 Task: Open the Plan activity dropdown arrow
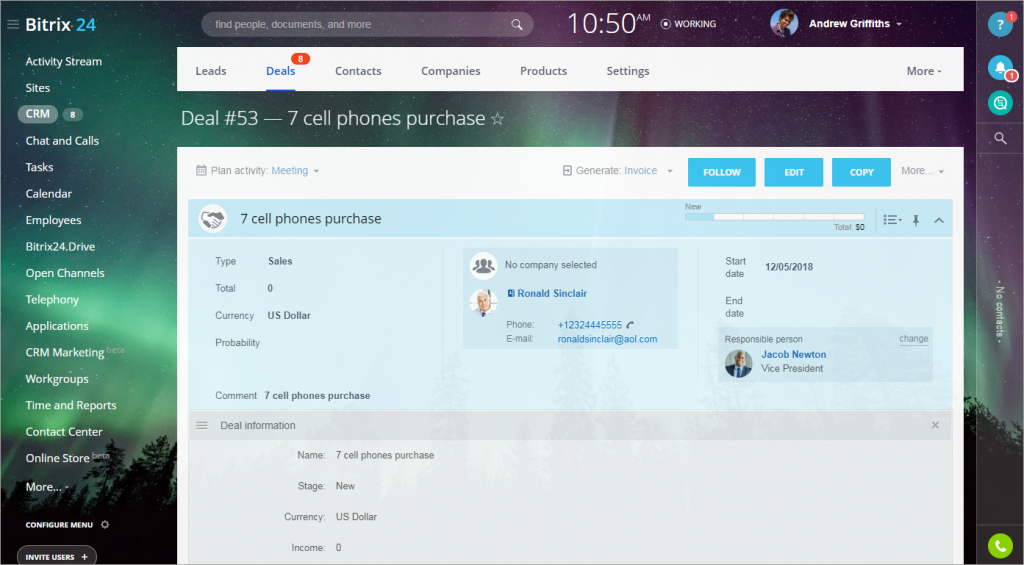317,171
